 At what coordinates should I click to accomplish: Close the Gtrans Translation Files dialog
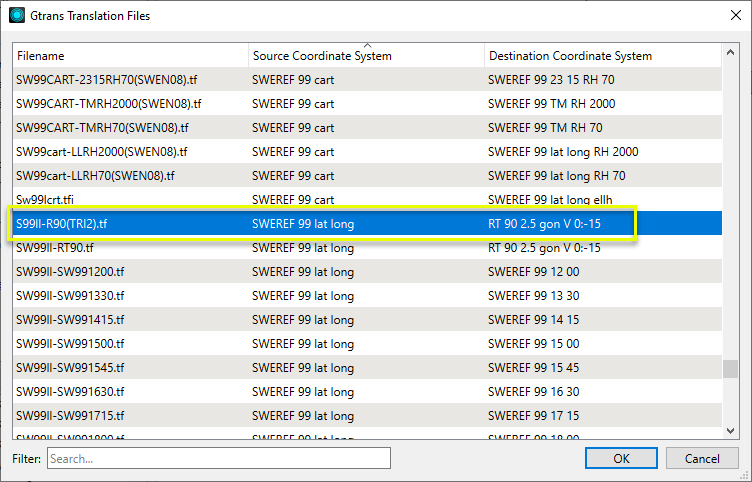coord(727,15)
